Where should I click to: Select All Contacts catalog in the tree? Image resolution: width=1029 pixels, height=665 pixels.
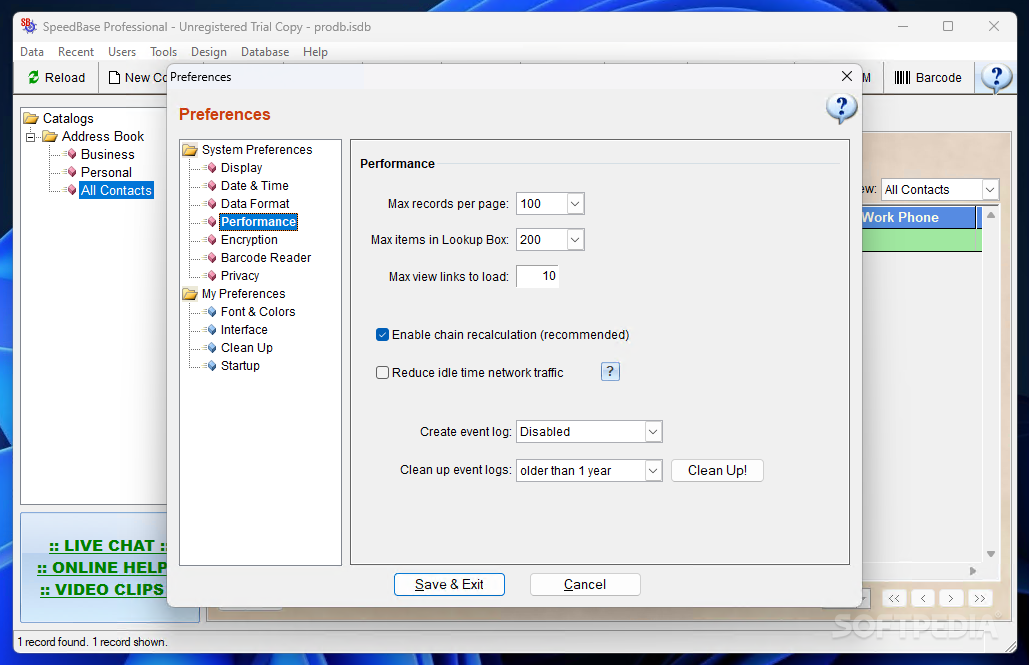pyautogui.click(x=116, y=190)
